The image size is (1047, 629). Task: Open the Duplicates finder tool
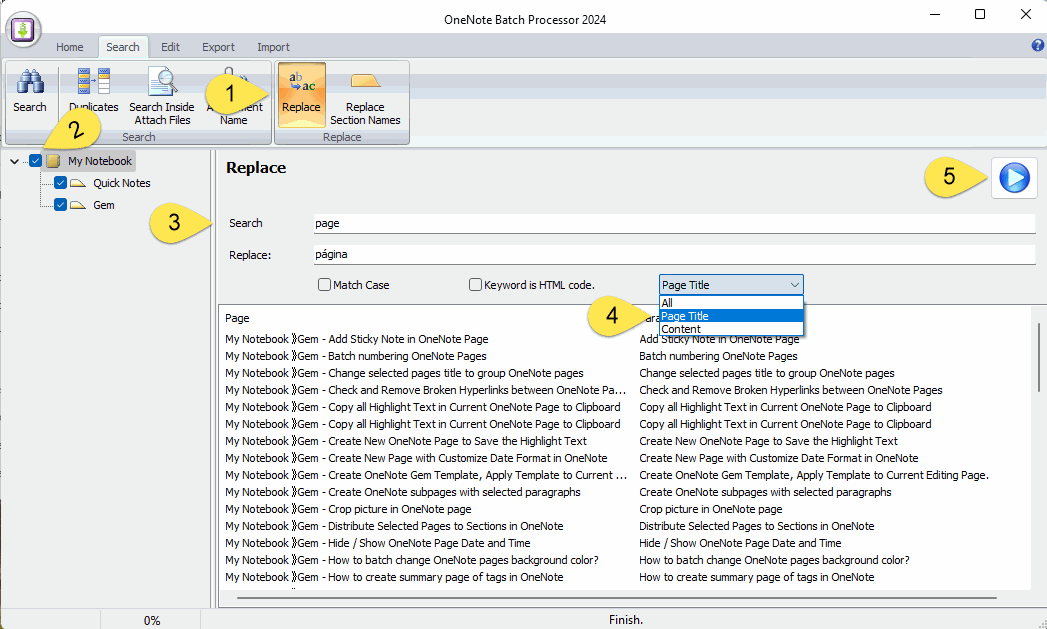tap(93, 92)
